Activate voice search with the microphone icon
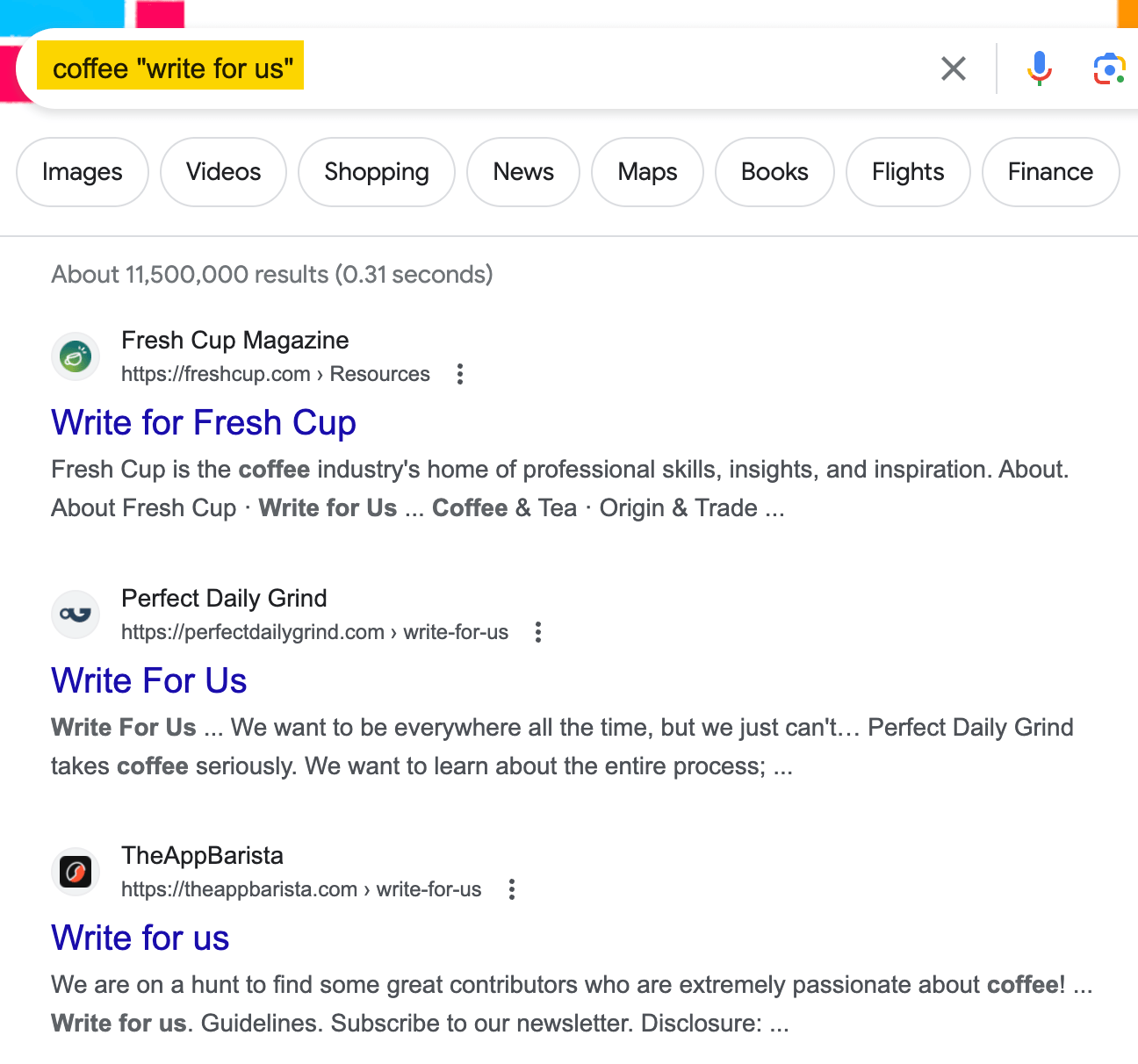Viewport: 1138px width, 1064px height. coord(1038,68)
